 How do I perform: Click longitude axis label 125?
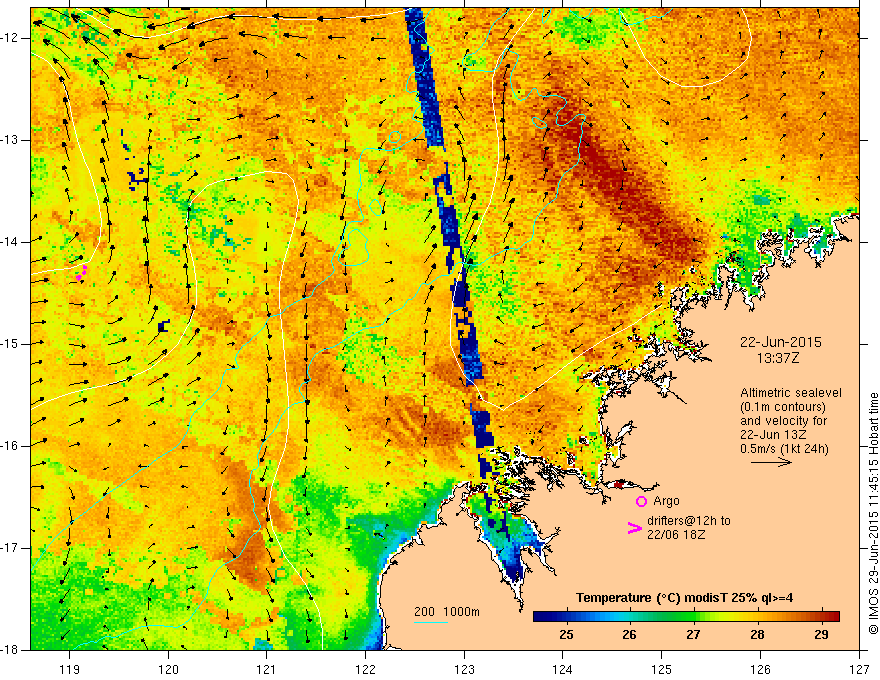(x=661, y=669)
